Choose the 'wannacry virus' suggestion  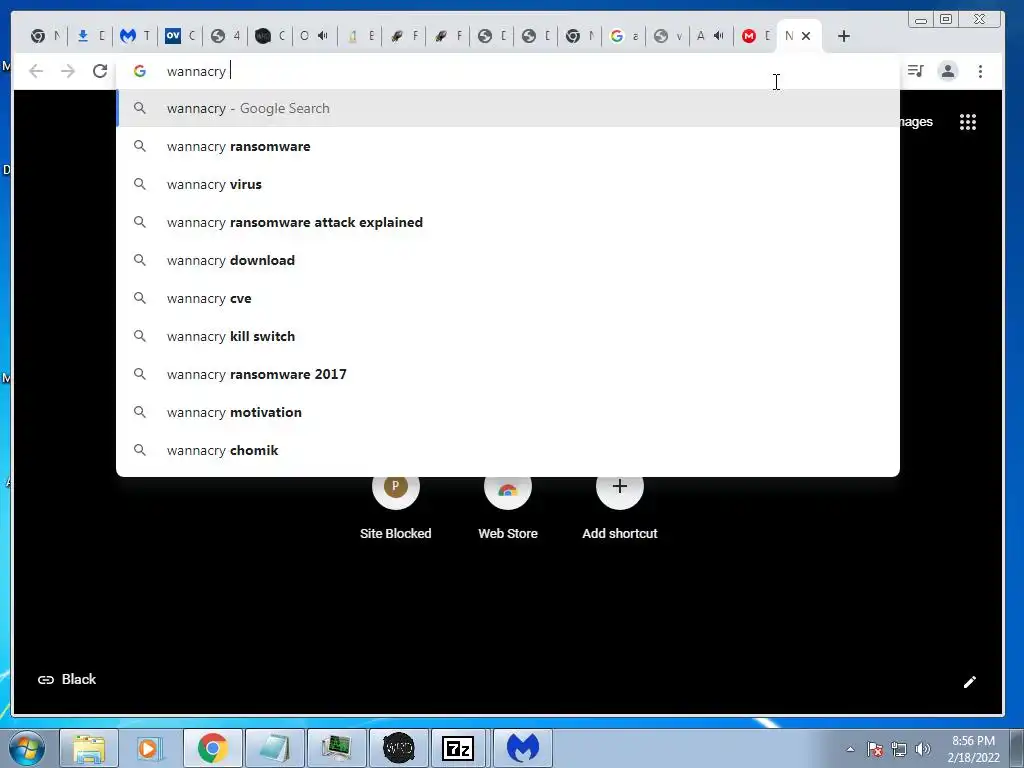pyautogui.click(x=508, y=184)
